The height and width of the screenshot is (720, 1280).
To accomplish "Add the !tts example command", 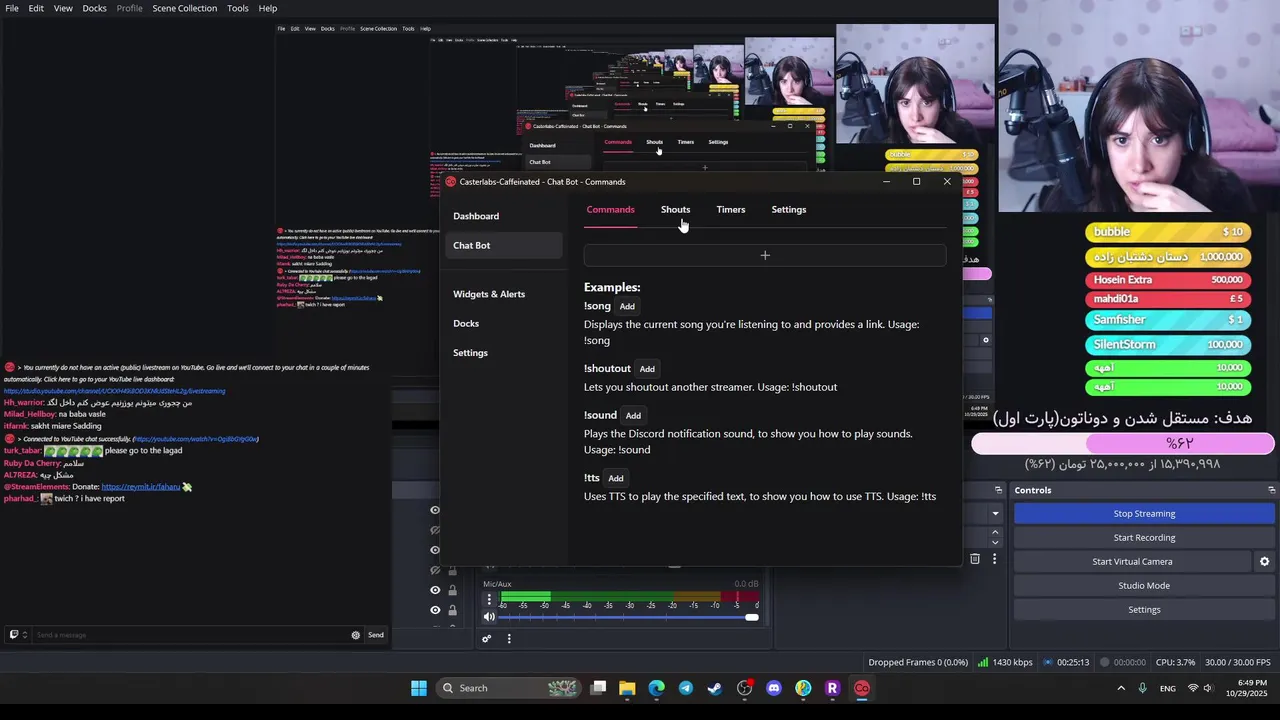I will 616,479.
